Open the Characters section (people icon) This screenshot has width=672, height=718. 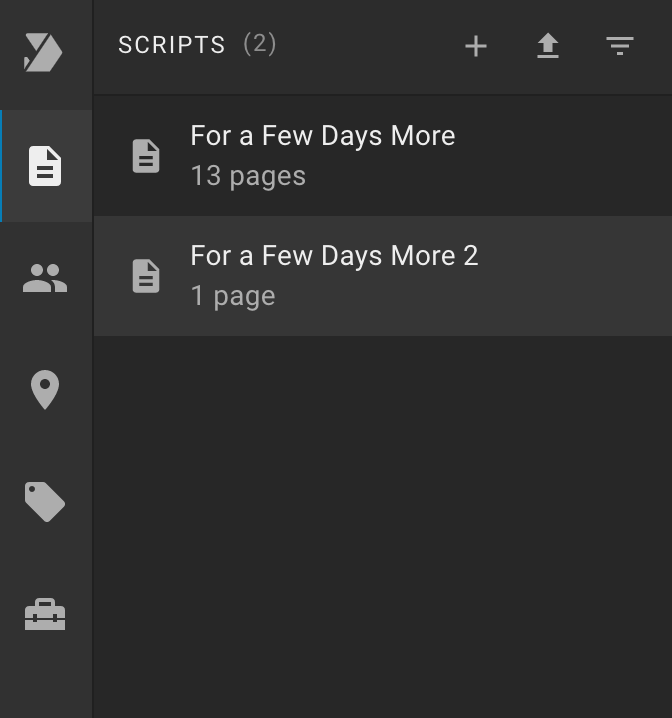[45, 278]
